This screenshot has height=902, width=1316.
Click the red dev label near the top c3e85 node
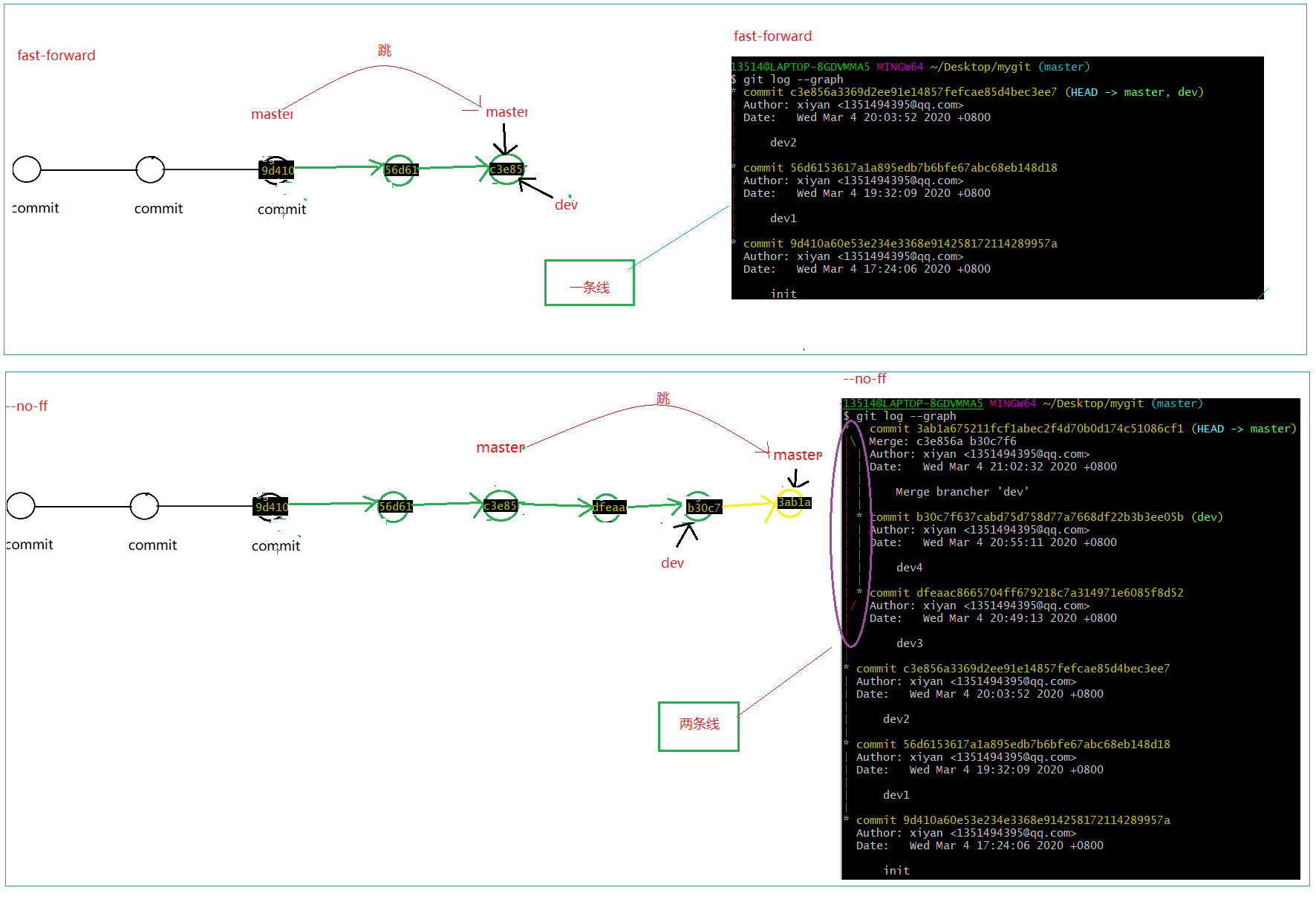[x=566, y=205]
